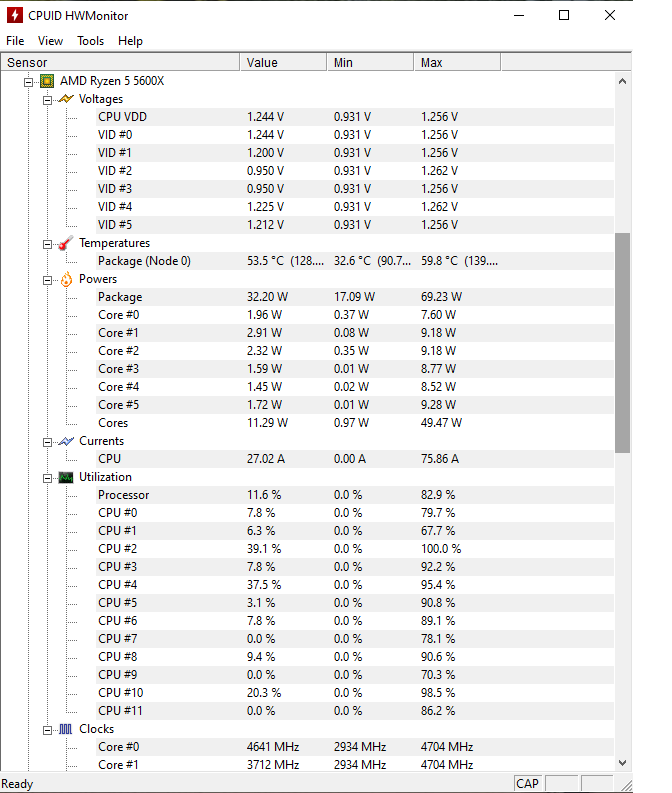Select the CPU VDD row
Image resolution: width=672 pixels, height=793 pixels.
[x=355, y=117]
